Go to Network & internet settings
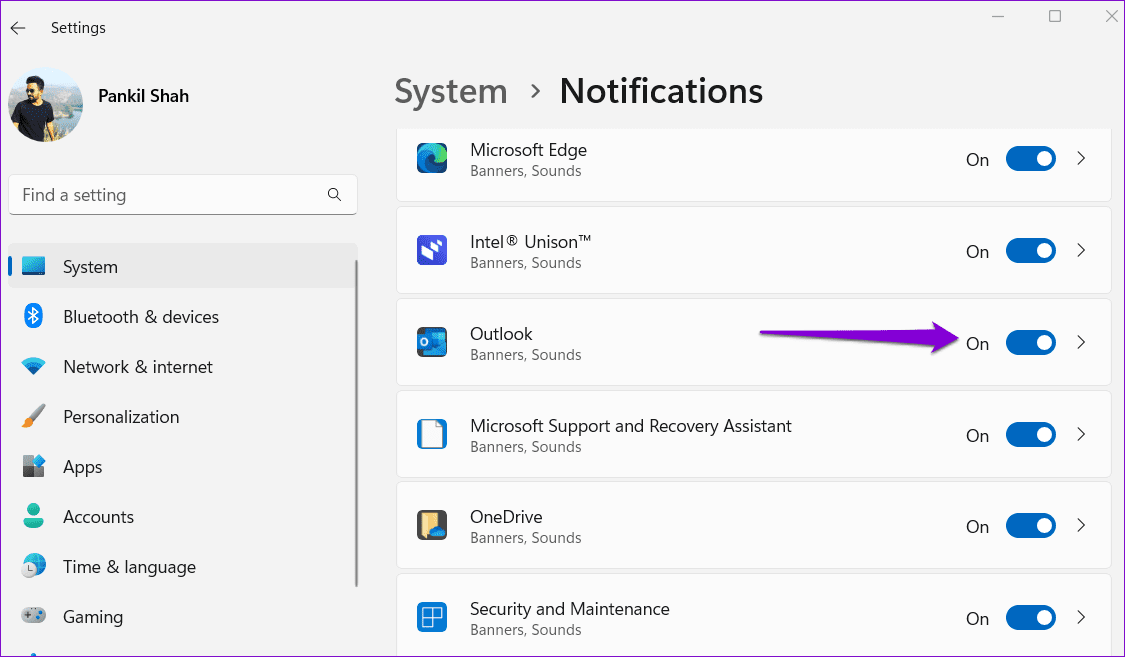The width and height of the screenshot is (1125, 657). [182, 367]
